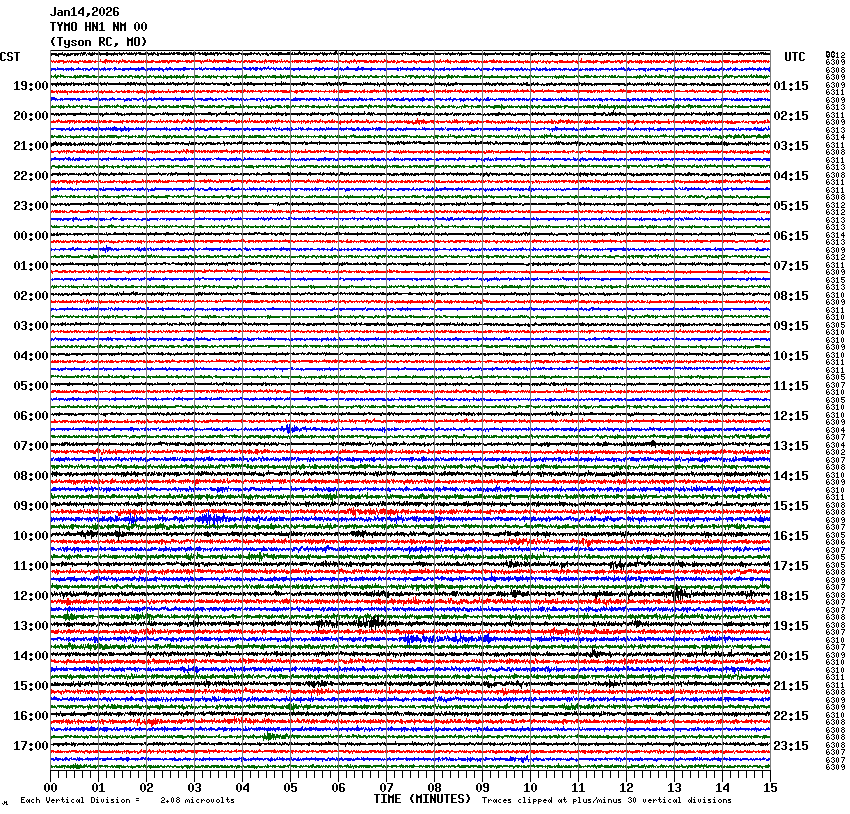Click the 17:00 CST row label
The height and width of the screenshot is (814, 850).
pos(30,746)
